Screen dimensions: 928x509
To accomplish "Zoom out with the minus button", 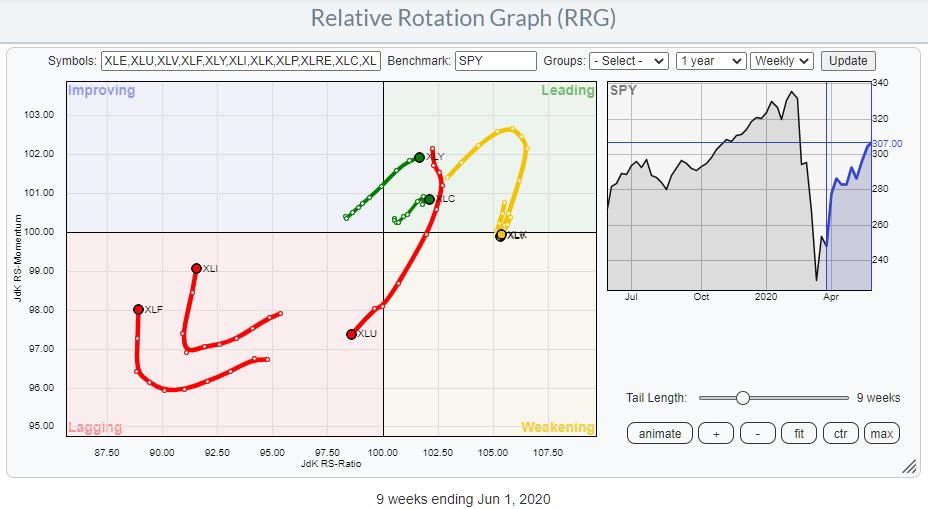I will point(757,433).
